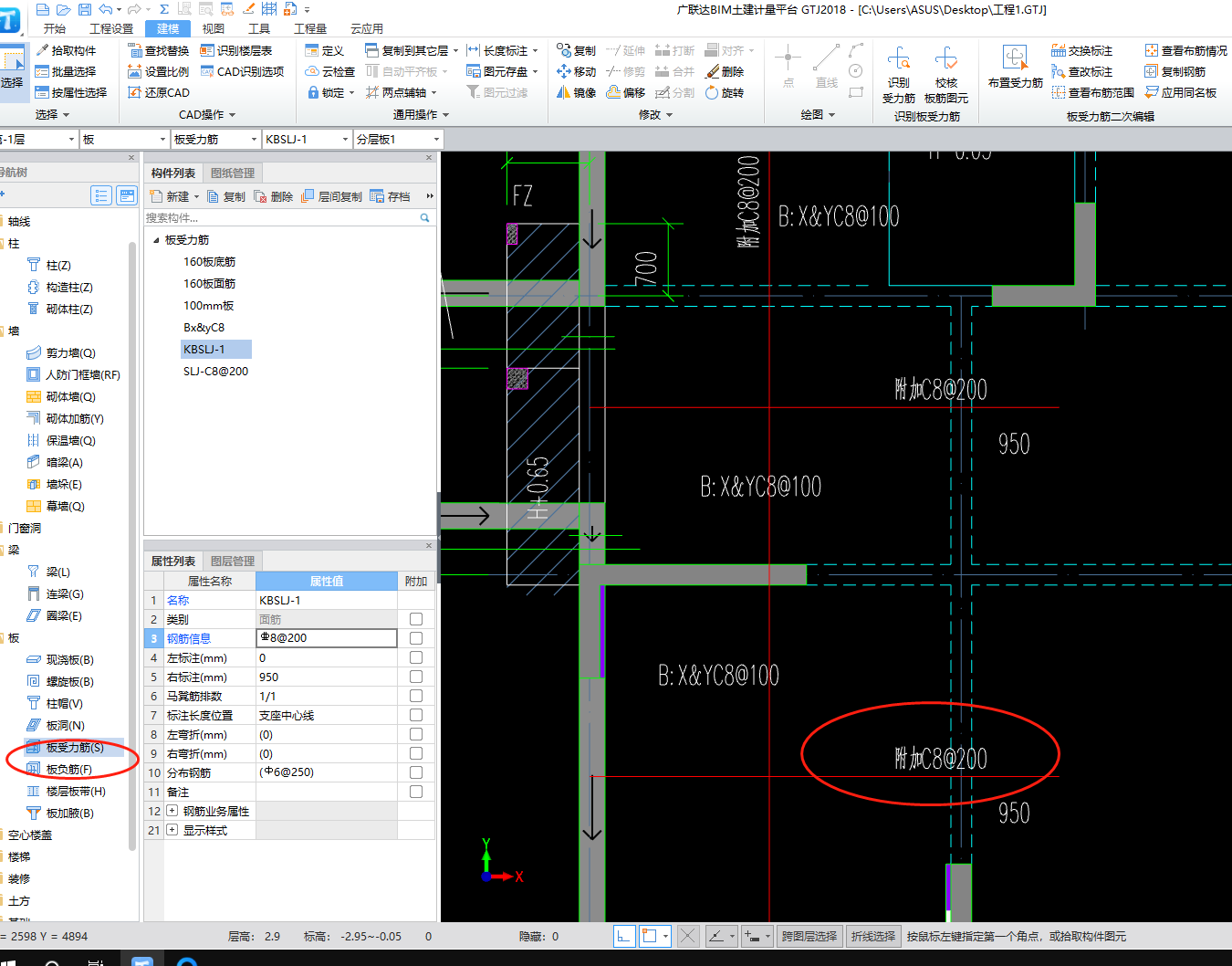Click 层间复制 button
The image size is (1232, 966).
pos(332,196)
